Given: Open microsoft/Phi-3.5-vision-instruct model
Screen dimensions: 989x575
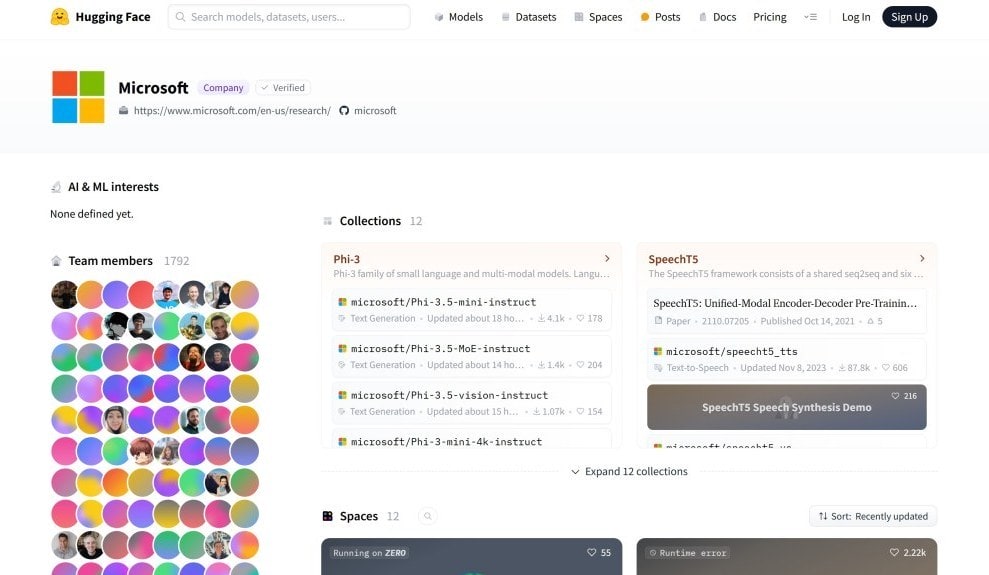Looking at the screenshot, I should click(471, 403).
